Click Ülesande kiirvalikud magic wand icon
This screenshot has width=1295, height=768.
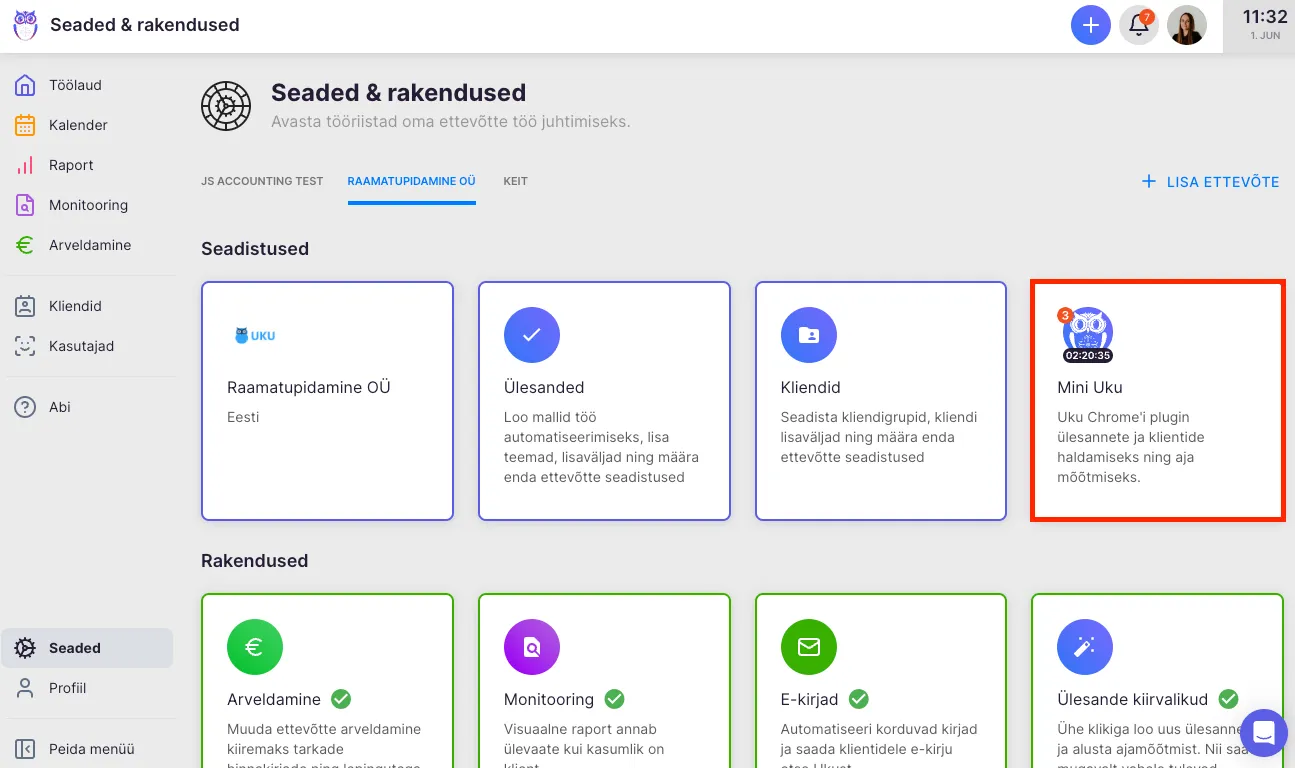coord(1085,647)
